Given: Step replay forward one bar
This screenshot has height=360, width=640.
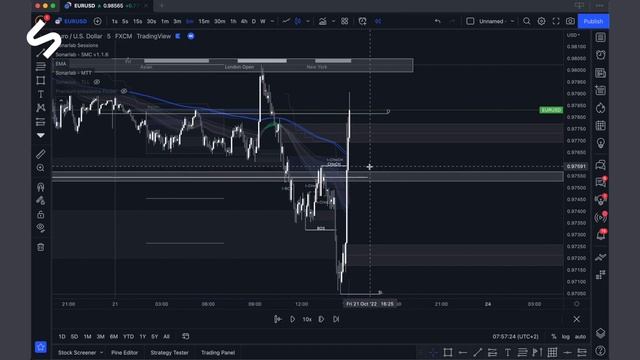Looking at the screenshot, I should coord(321,319).
